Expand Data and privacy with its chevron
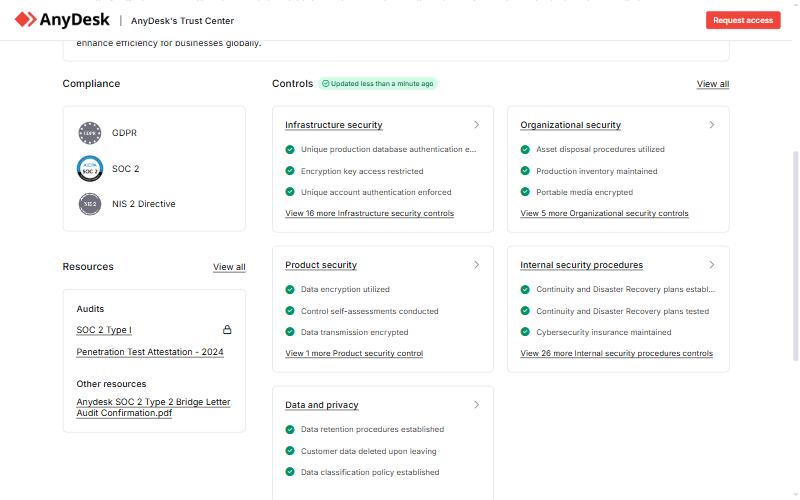Screen dimensions: 800x500 (x=477, y=405)
